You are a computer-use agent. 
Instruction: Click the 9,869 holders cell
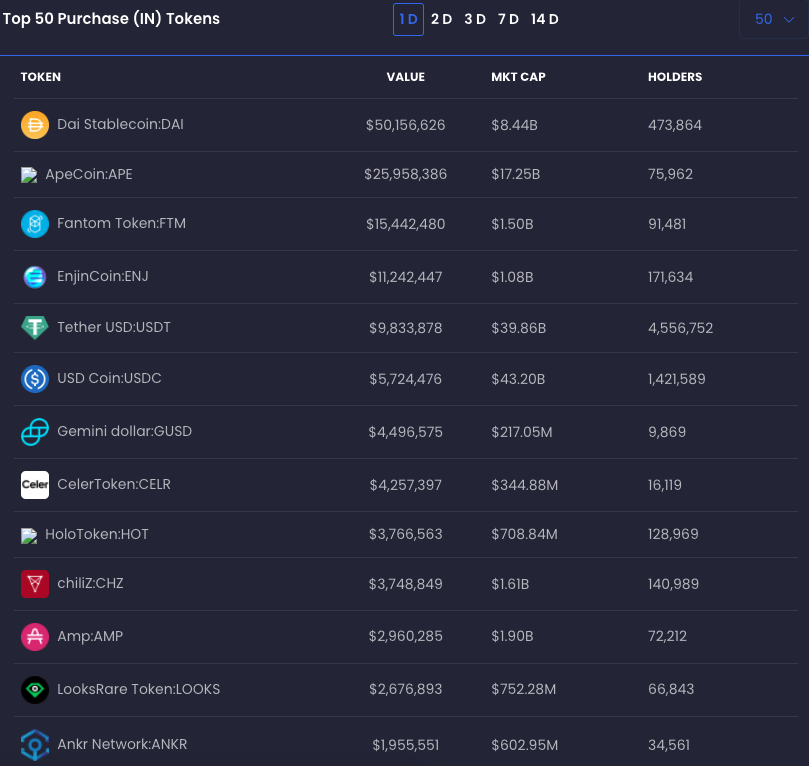pos(667,432)
